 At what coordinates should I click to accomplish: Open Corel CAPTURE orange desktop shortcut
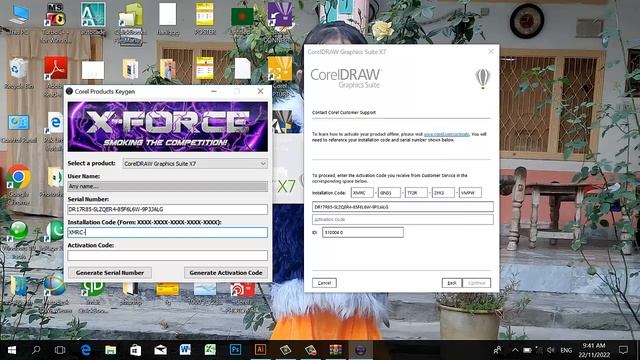coord(280,74)
